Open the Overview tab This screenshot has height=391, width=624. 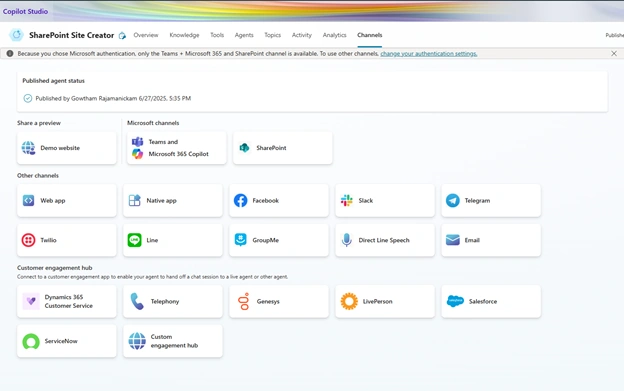coord(146,35)
